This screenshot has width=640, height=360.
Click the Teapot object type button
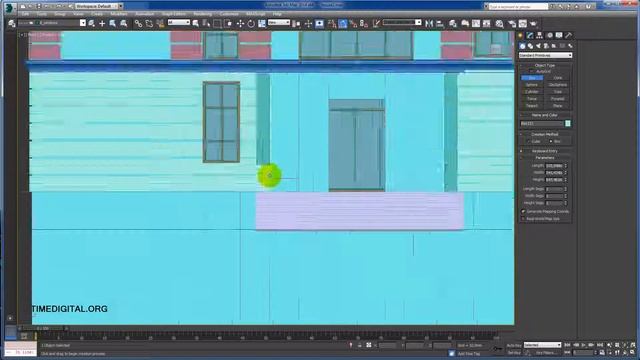[x=532, y=106]
